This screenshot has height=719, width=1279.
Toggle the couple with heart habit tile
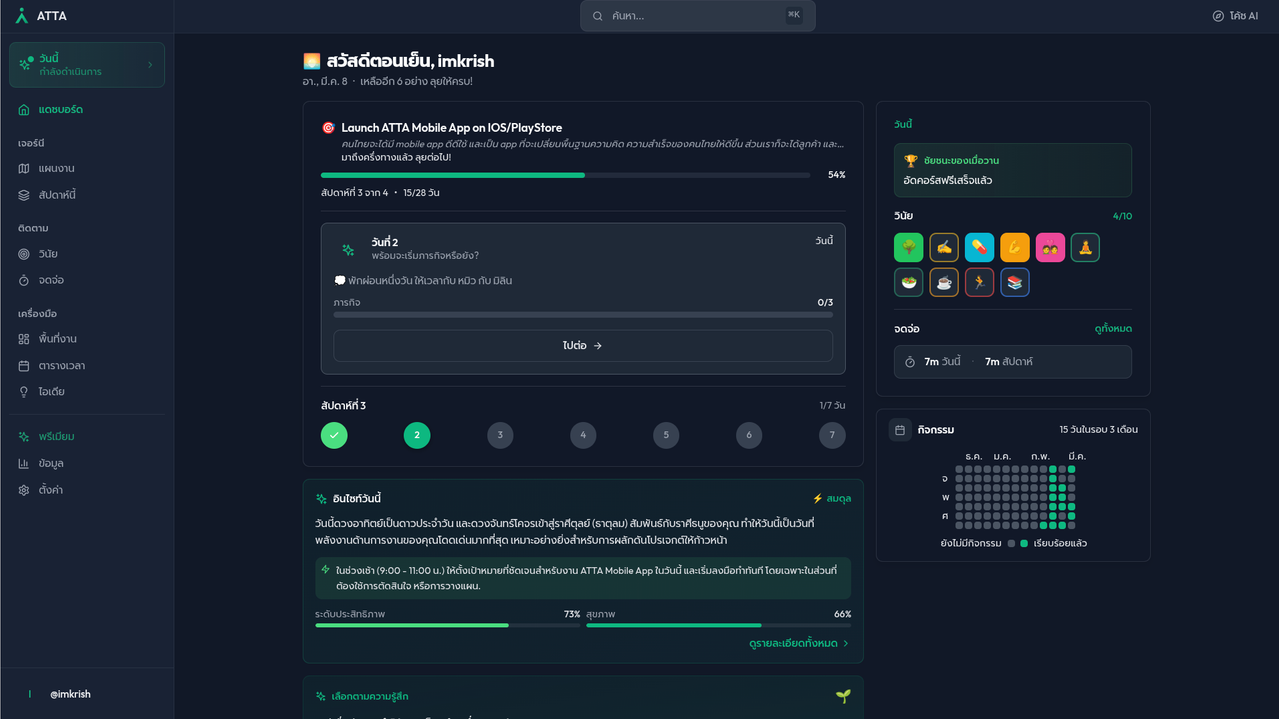click(1050, 247)
